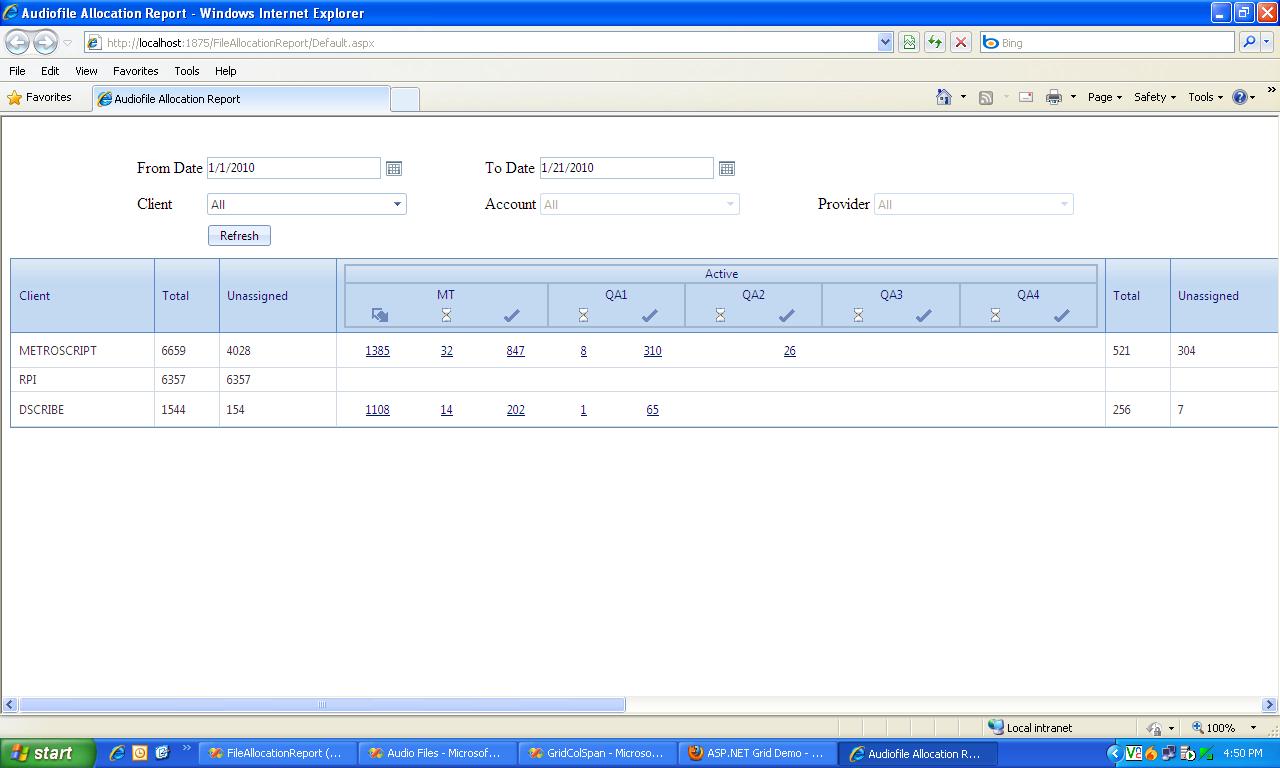This screenshot has height=768, width=1280.
Task: Open METROSCRIPT 1385 link
Action: (377, 351)
